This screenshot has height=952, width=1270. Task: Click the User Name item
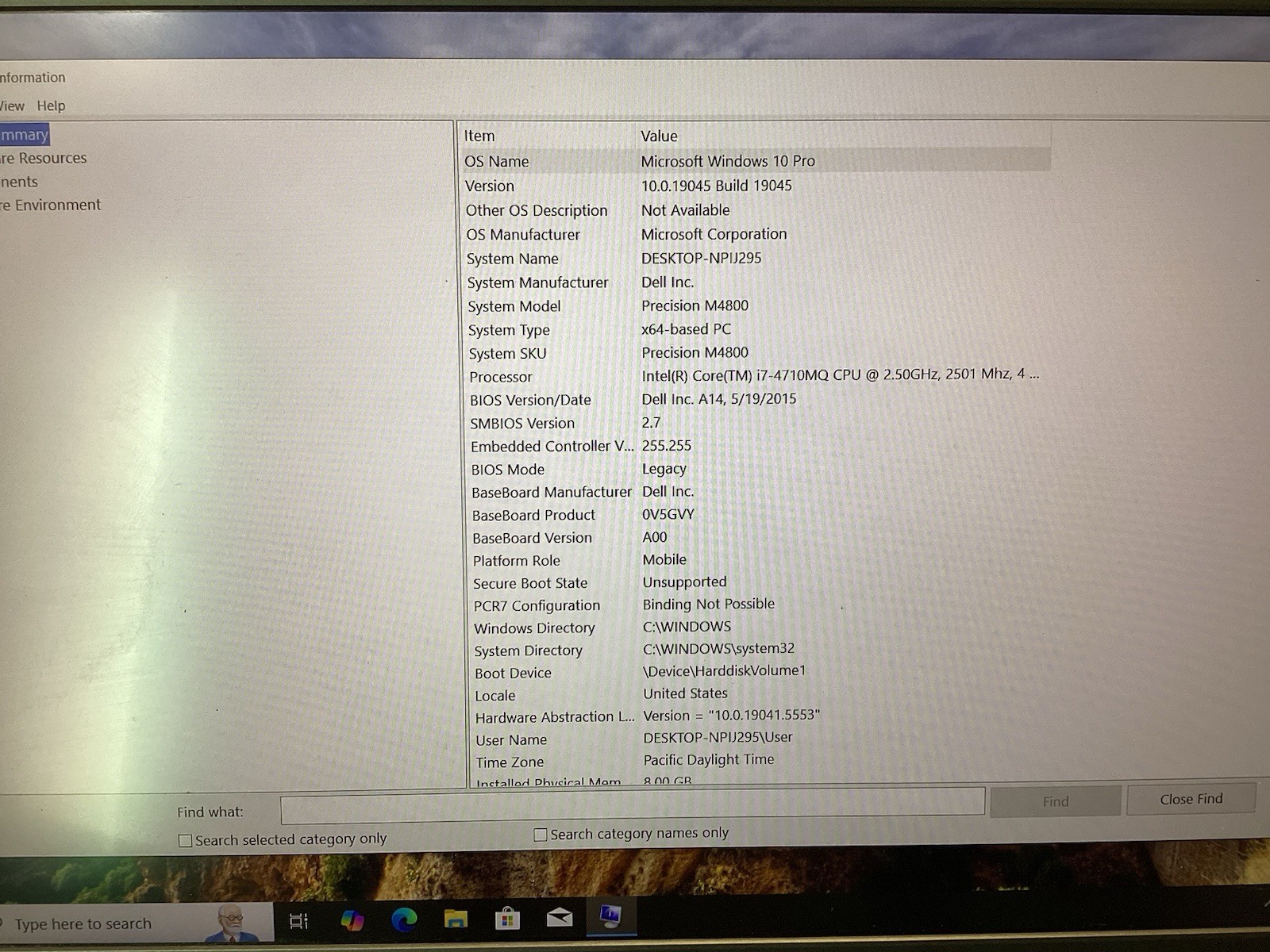pos(511,740)
